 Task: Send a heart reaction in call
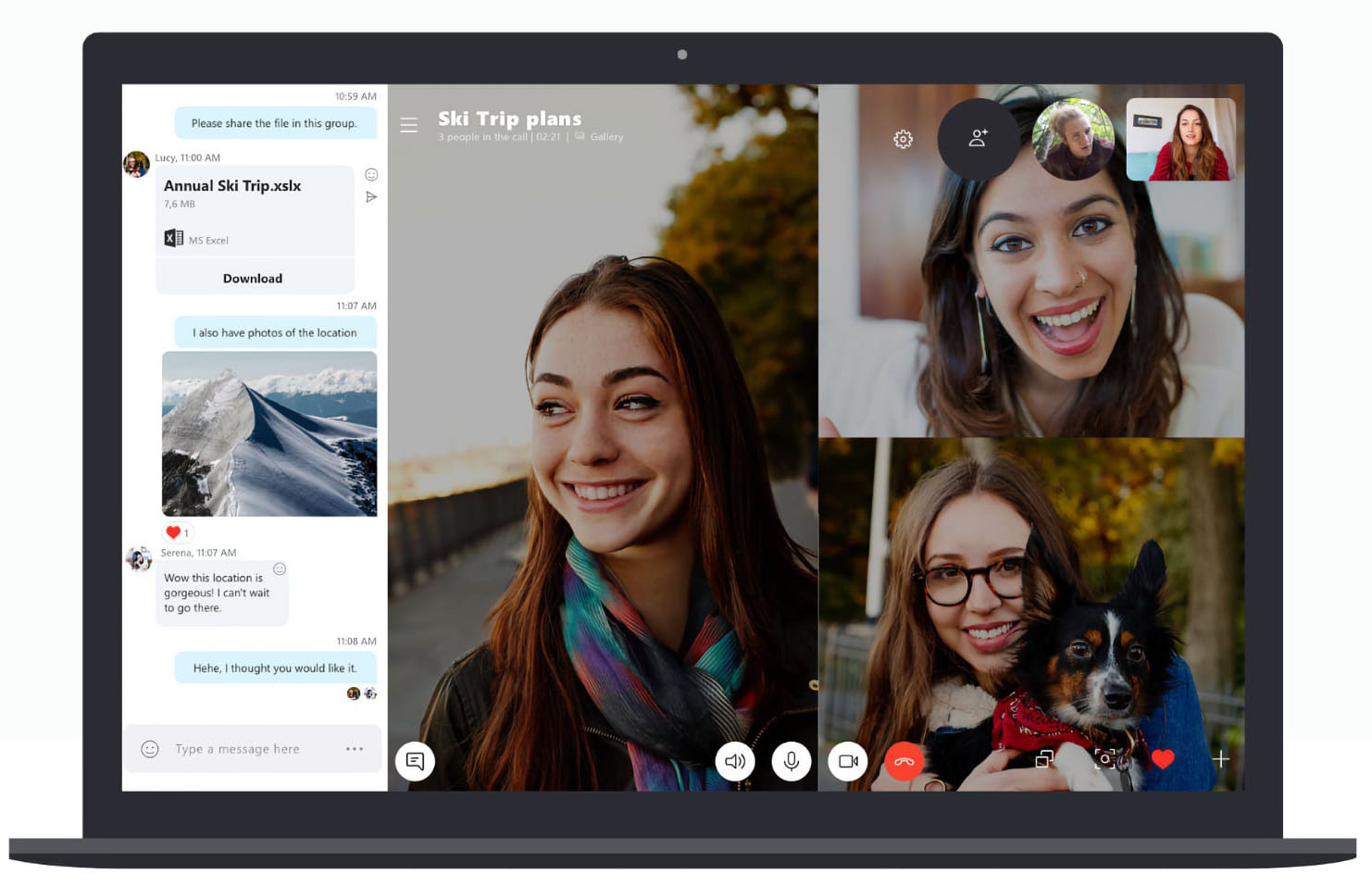point(1163,759)
